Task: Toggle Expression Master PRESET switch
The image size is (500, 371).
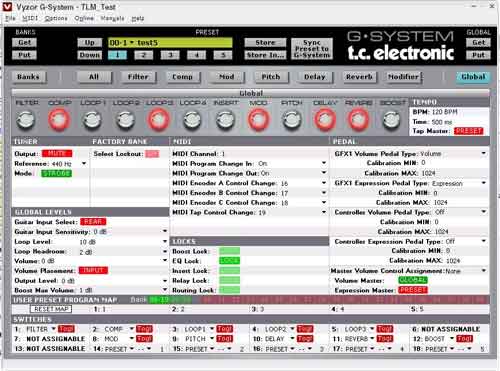Action: (x=413, y=290)
